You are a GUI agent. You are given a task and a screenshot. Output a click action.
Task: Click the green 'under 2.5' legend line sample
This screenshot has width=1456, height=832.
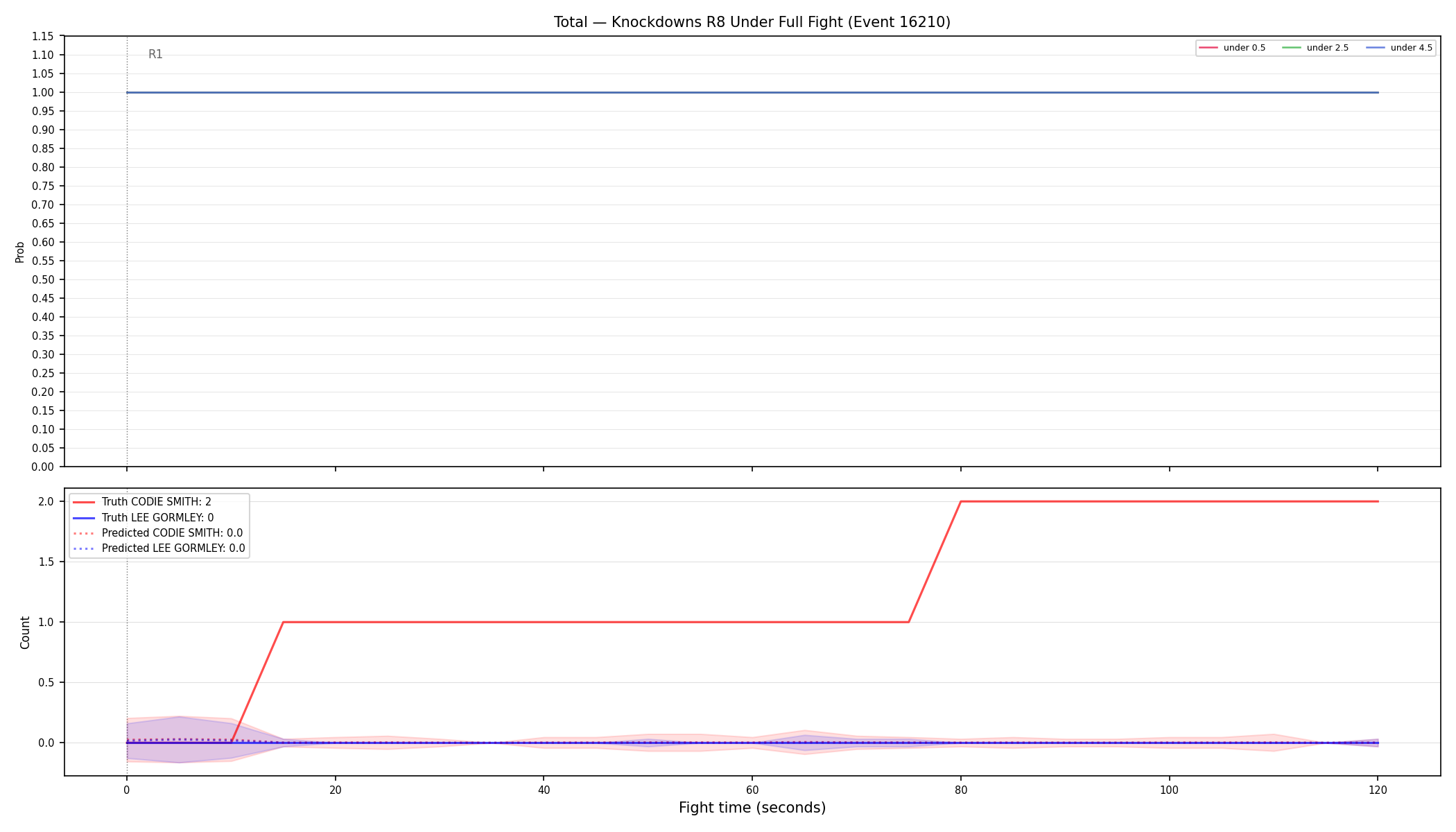click(x=1292, y=48)
